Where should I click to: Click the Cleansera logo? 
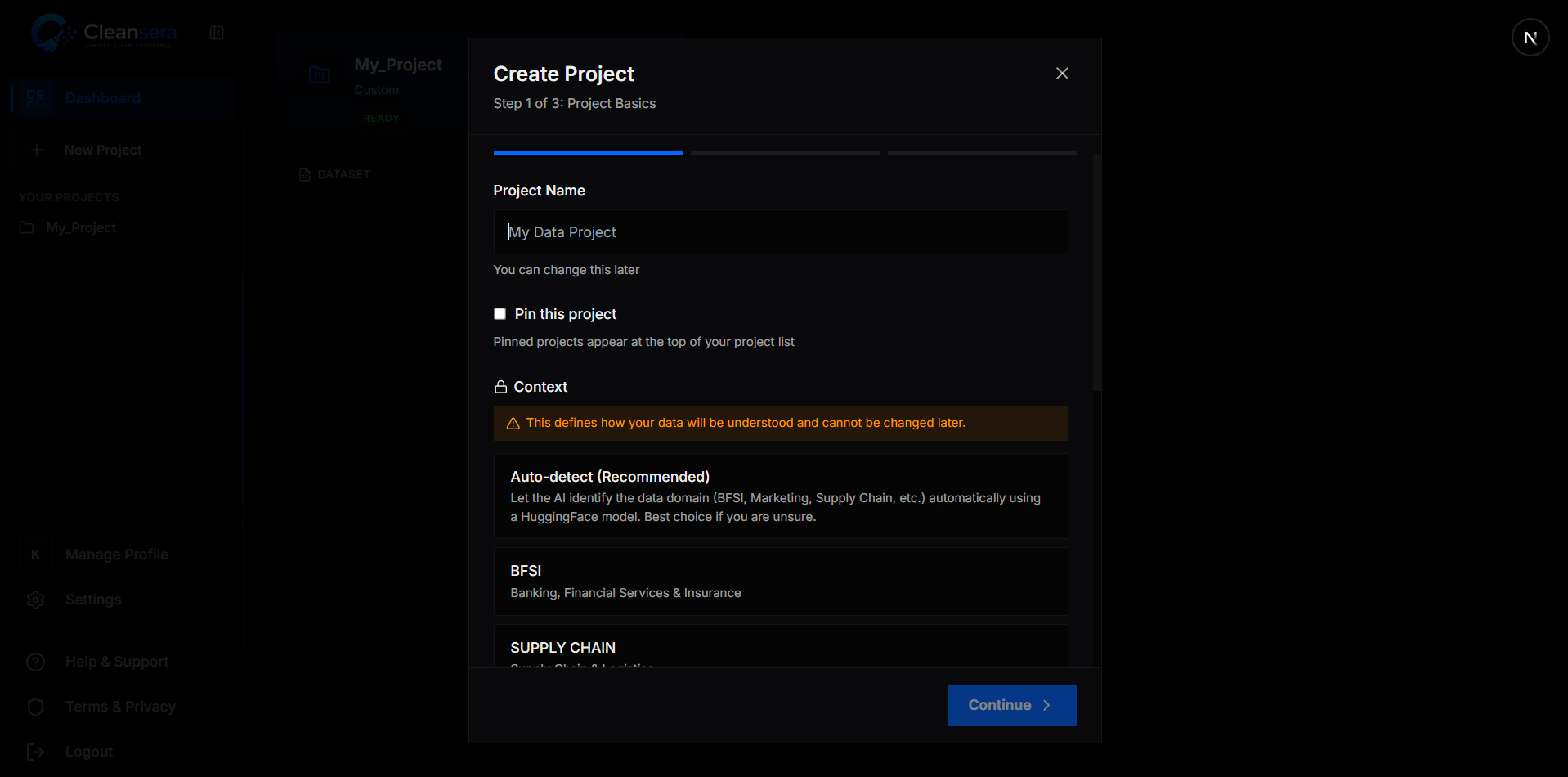(x=104, y=33)
